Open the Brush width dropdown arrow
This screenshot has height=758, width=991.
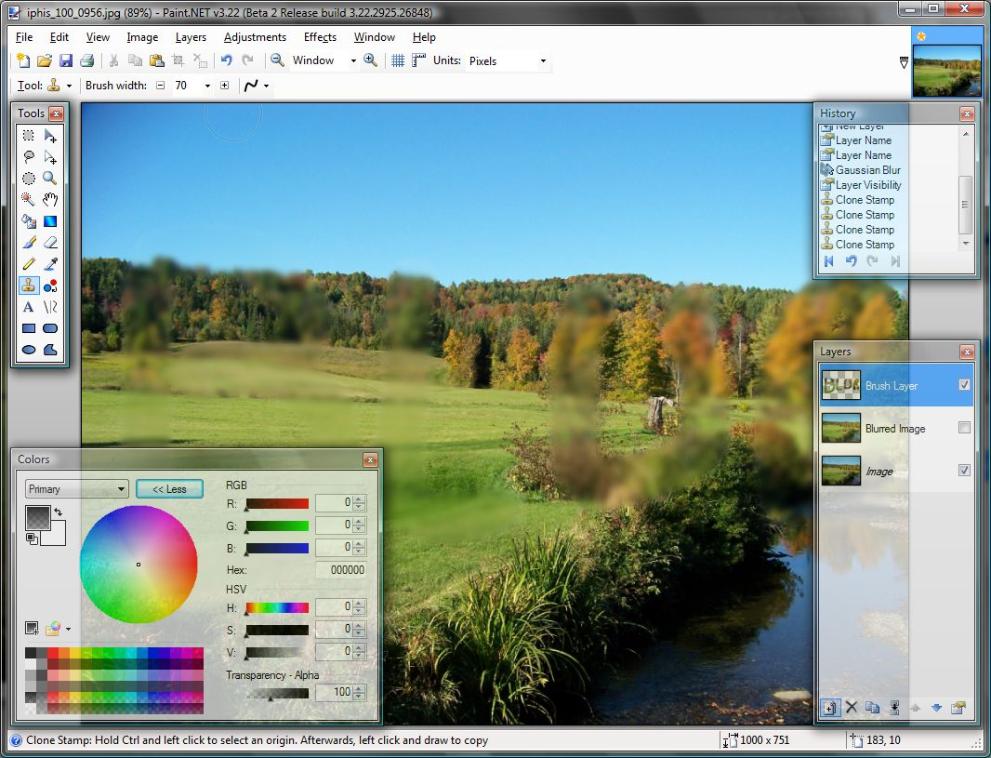(x=207, y=86)
